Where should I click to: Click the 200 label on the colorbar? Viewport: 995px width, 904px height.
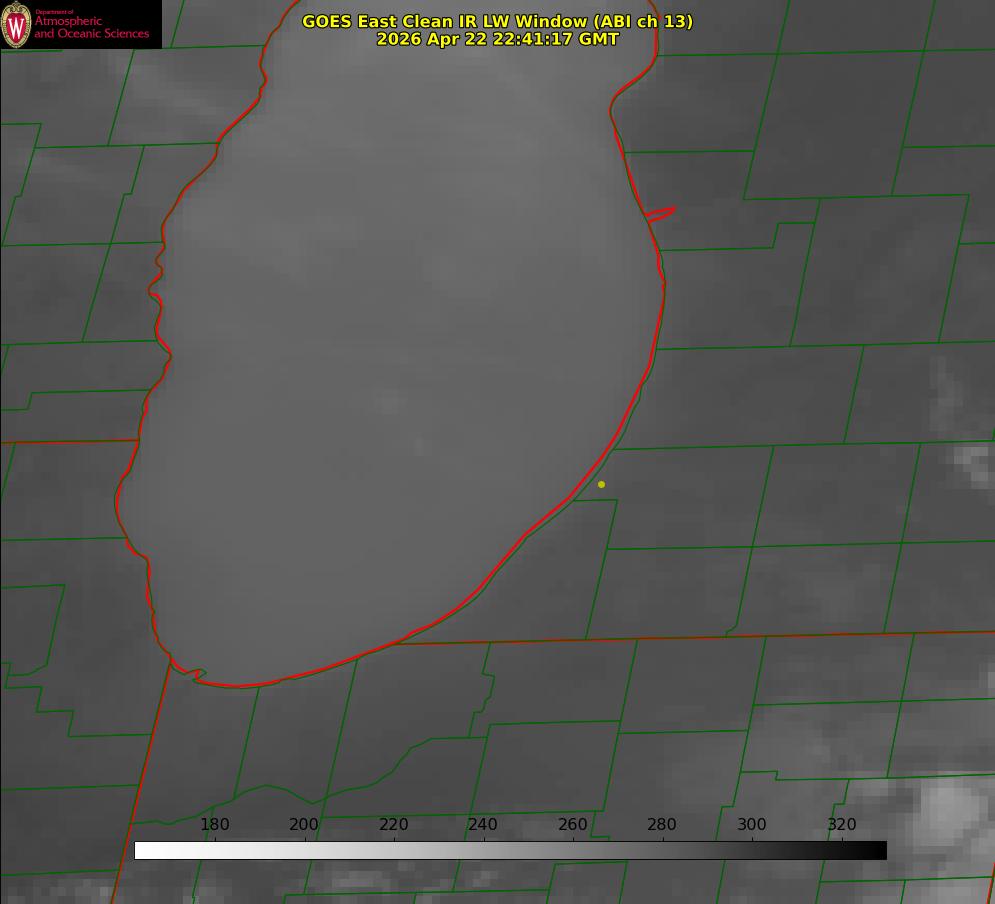(304, 824)
